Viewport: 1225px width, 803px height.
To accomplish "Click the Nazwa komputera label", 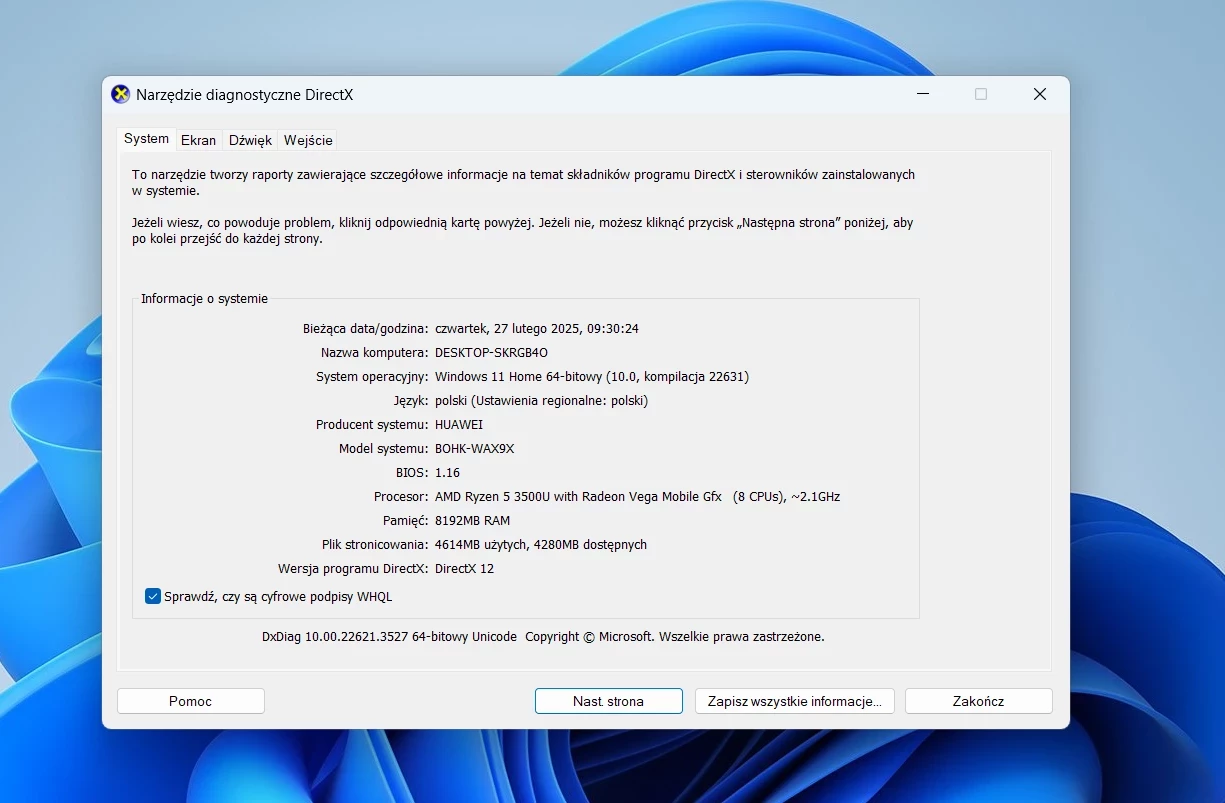I will click(375, 352).
